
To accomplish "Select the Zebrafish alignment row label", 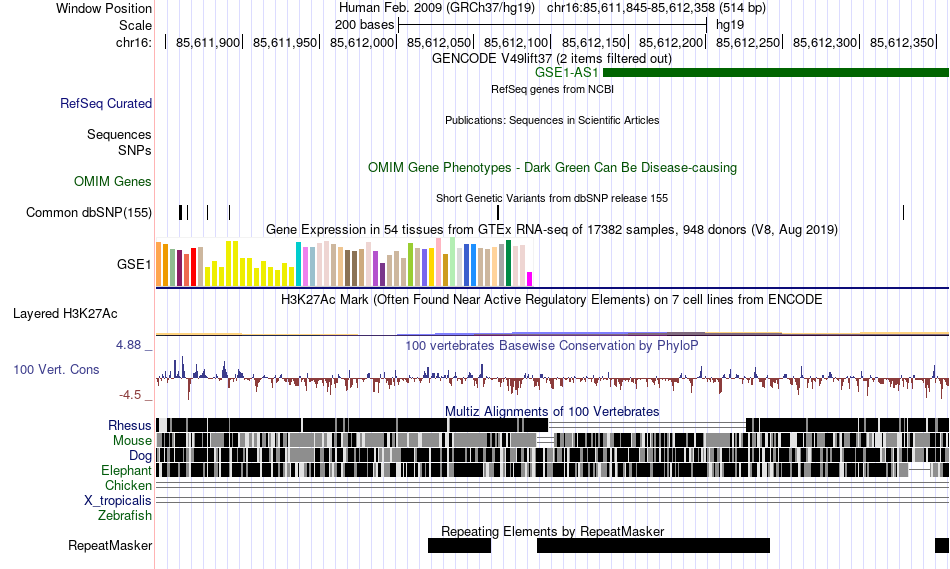I will pyautogui.click(x=125, y=516).
